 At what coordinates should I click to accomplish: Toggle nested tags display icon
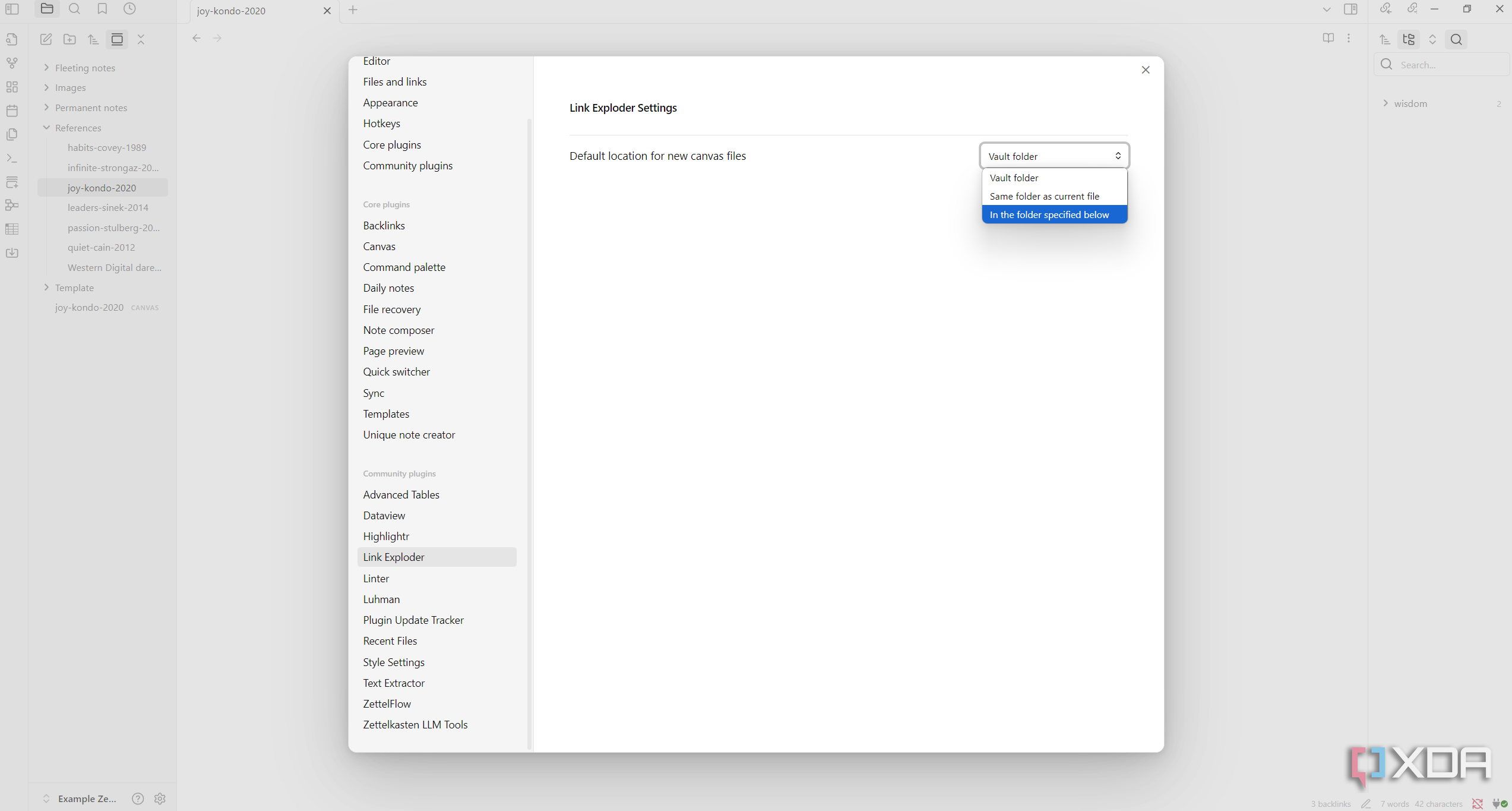1409,39
